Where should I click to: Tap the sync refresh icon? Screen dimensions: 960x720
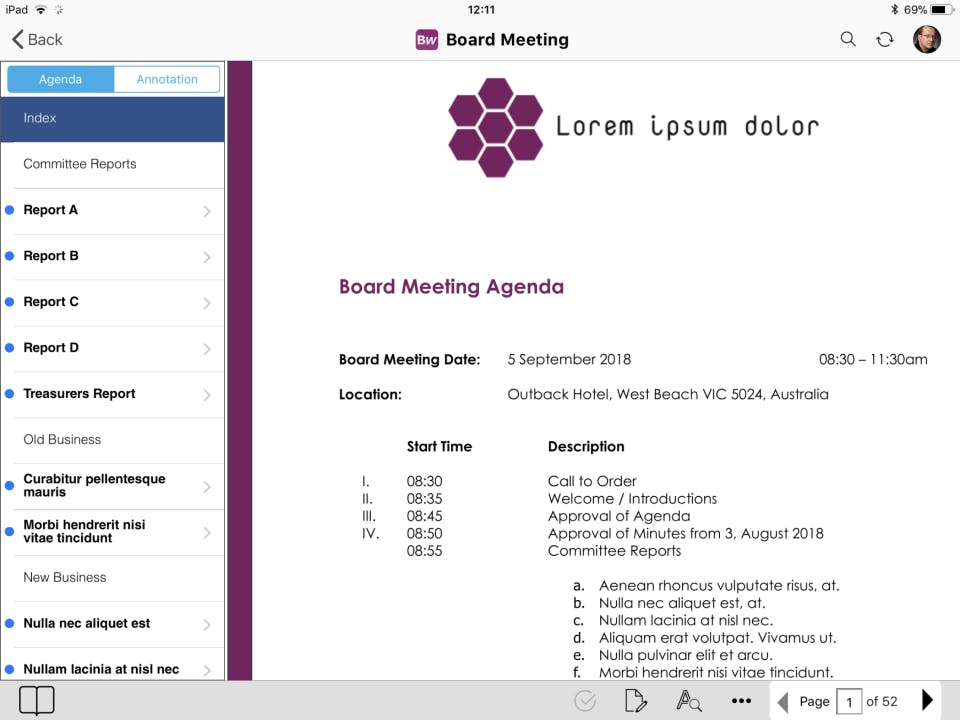point(885,40)
